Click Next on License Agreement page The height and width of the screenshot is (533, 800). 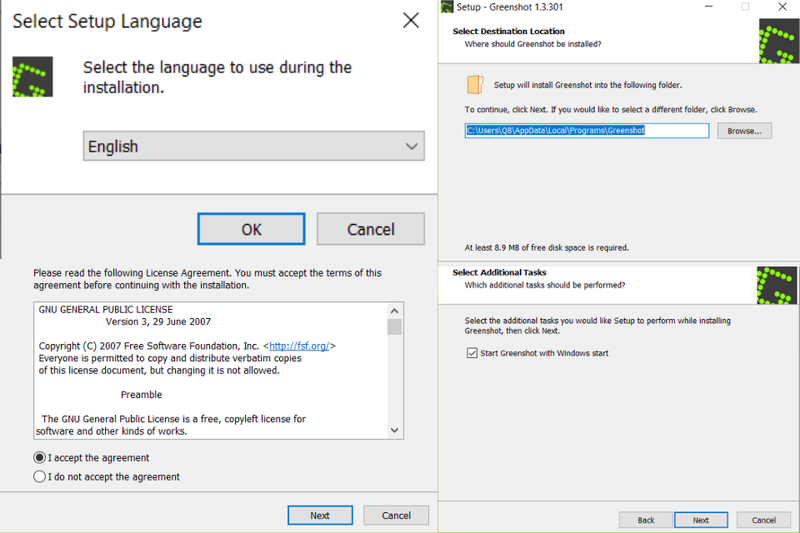(320, 515)
